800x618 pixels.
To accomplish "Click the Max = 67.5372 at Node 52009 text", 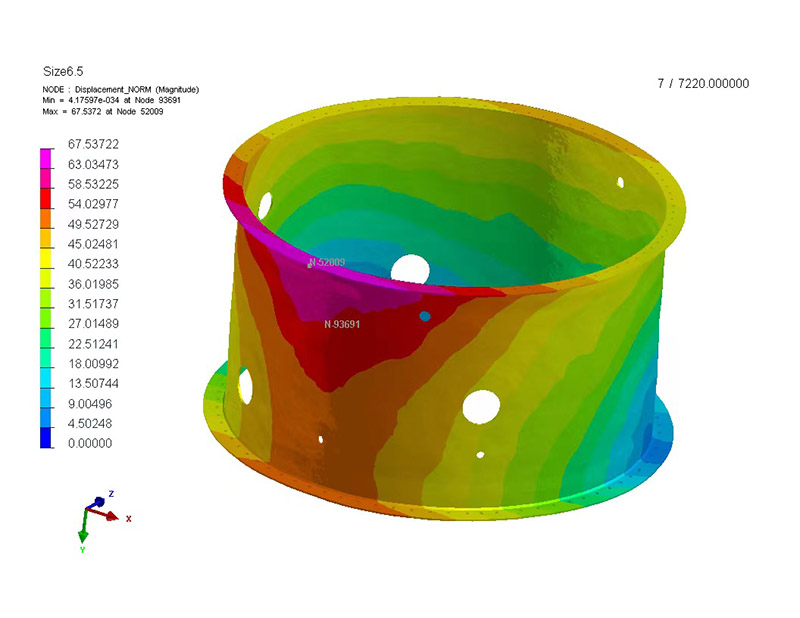I will (x=103, y=111).
